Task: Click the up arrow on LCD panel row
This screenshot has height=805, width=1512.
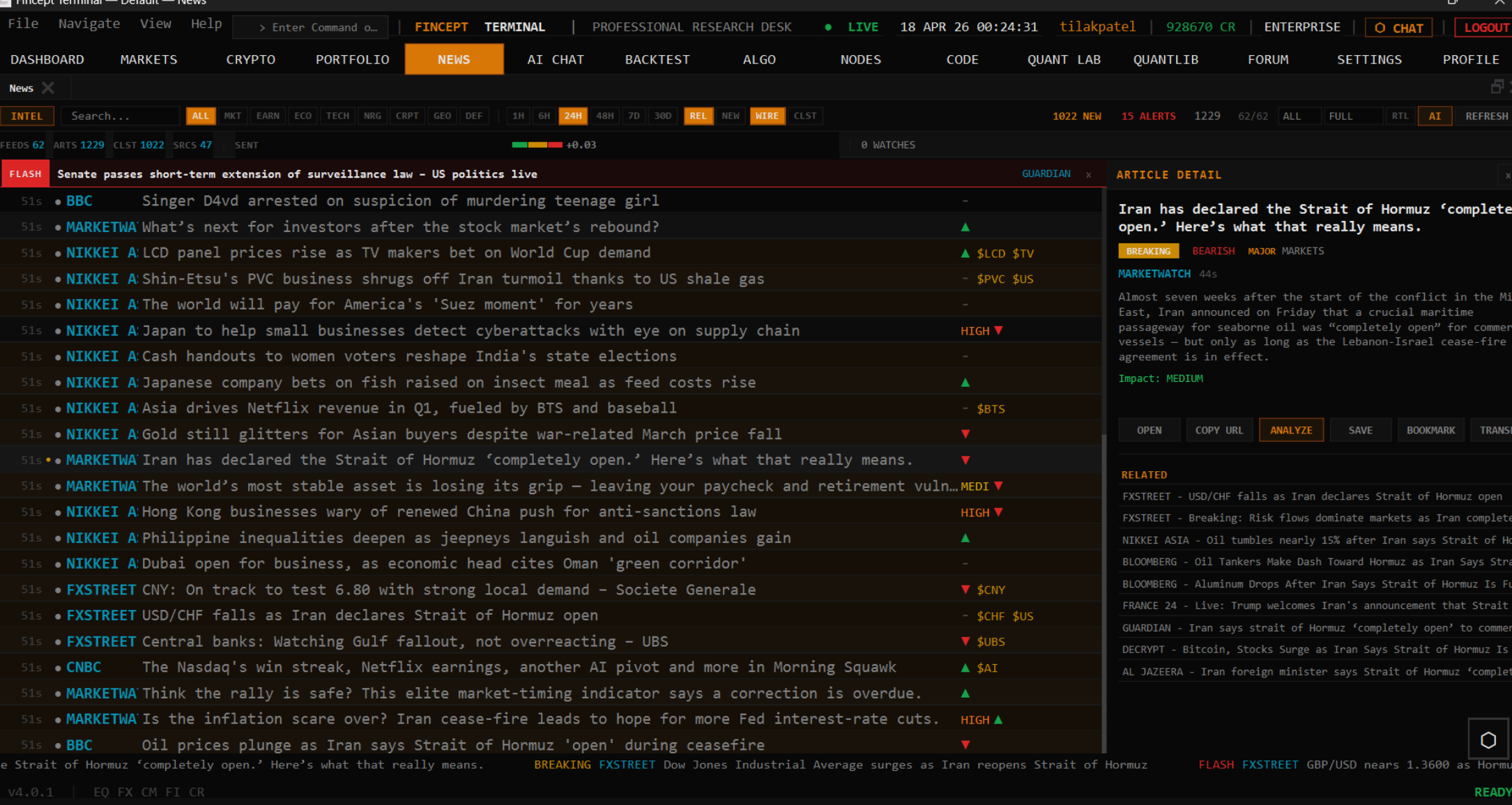Action: 965,253
